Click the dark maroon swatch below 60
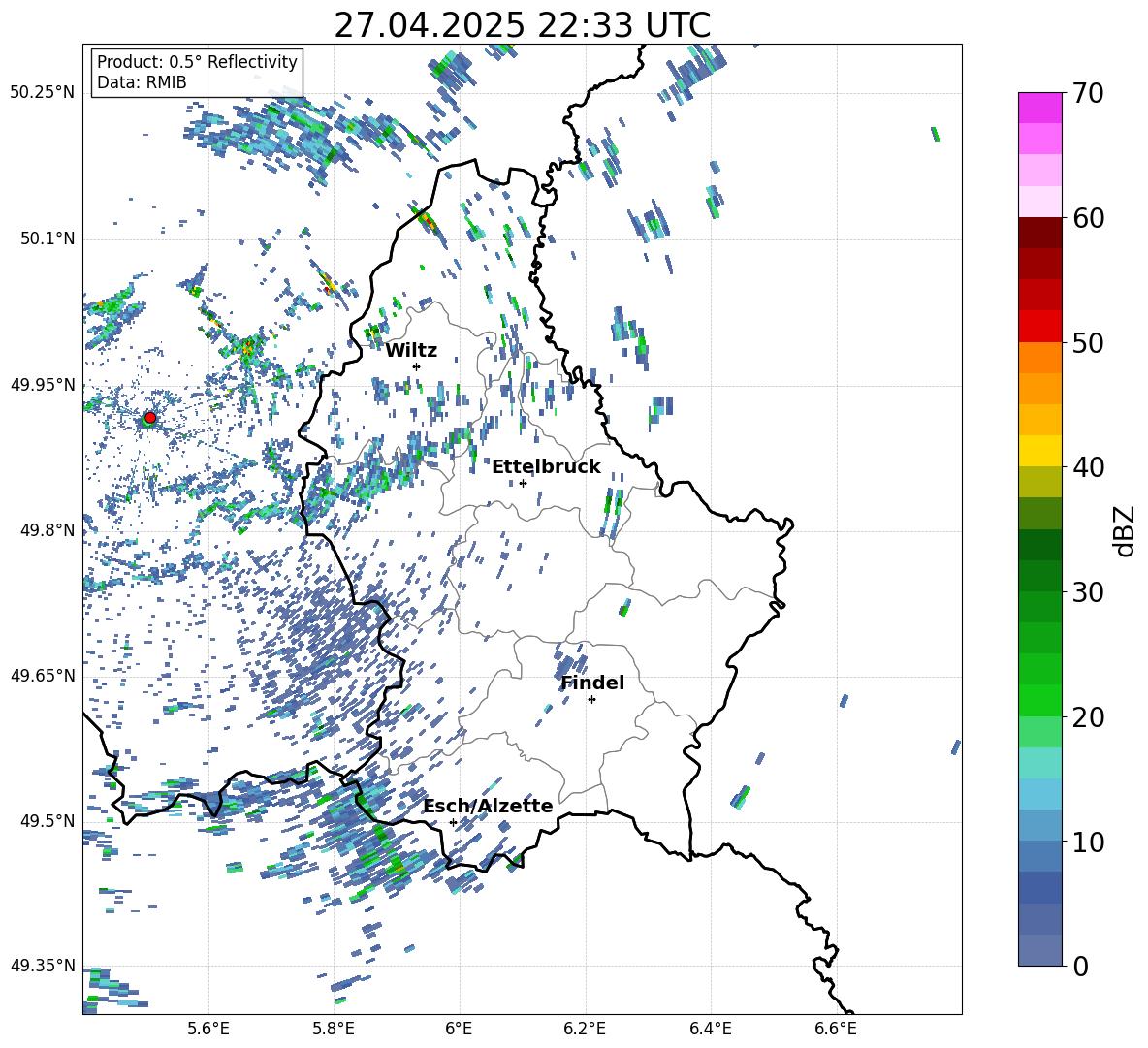The height and width of the screenshot is (1048, 1148). point(1039,233)
